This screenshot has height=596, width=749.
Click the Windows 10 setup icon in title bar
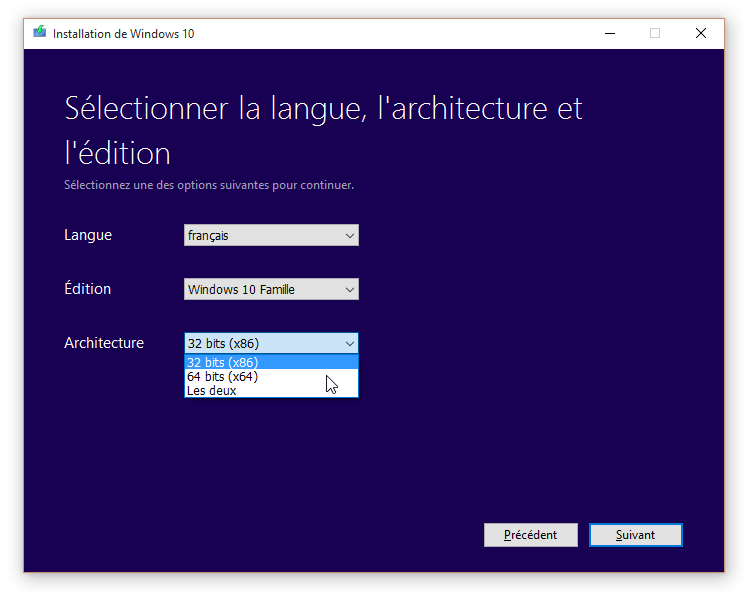pyautogui.click(x=40, y=32)
